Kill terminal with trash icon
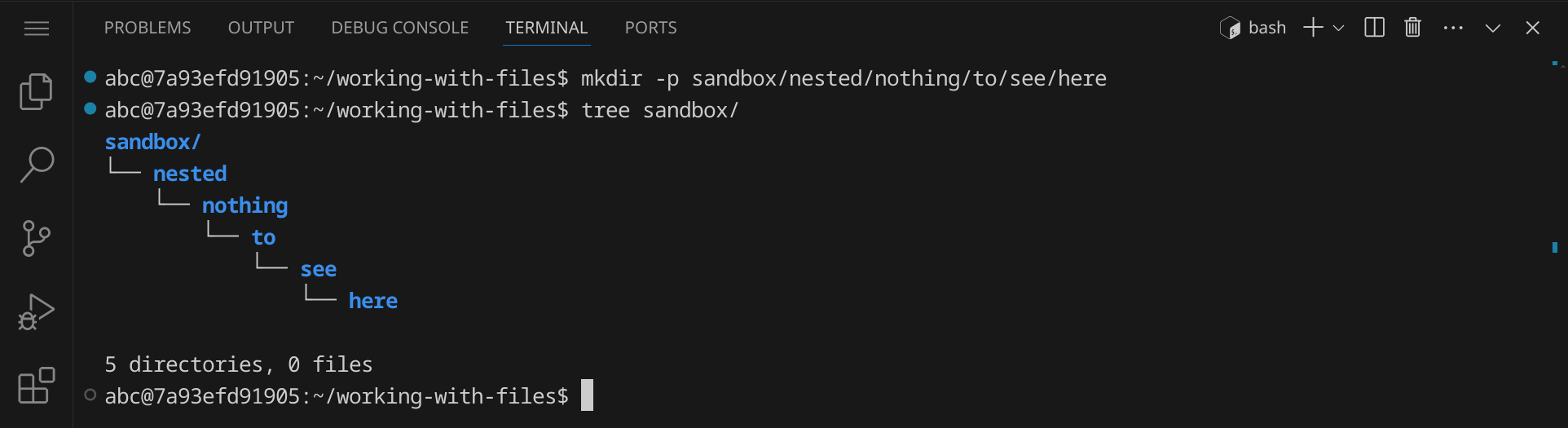The image size is (1568, 428). [1412, 28]
